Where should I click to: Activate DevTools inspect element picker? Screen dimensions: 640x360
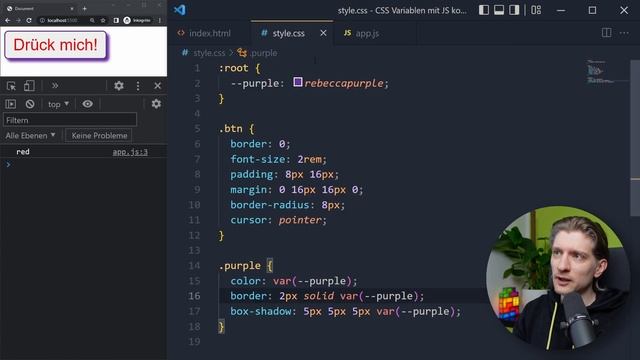tap(11, 86)
